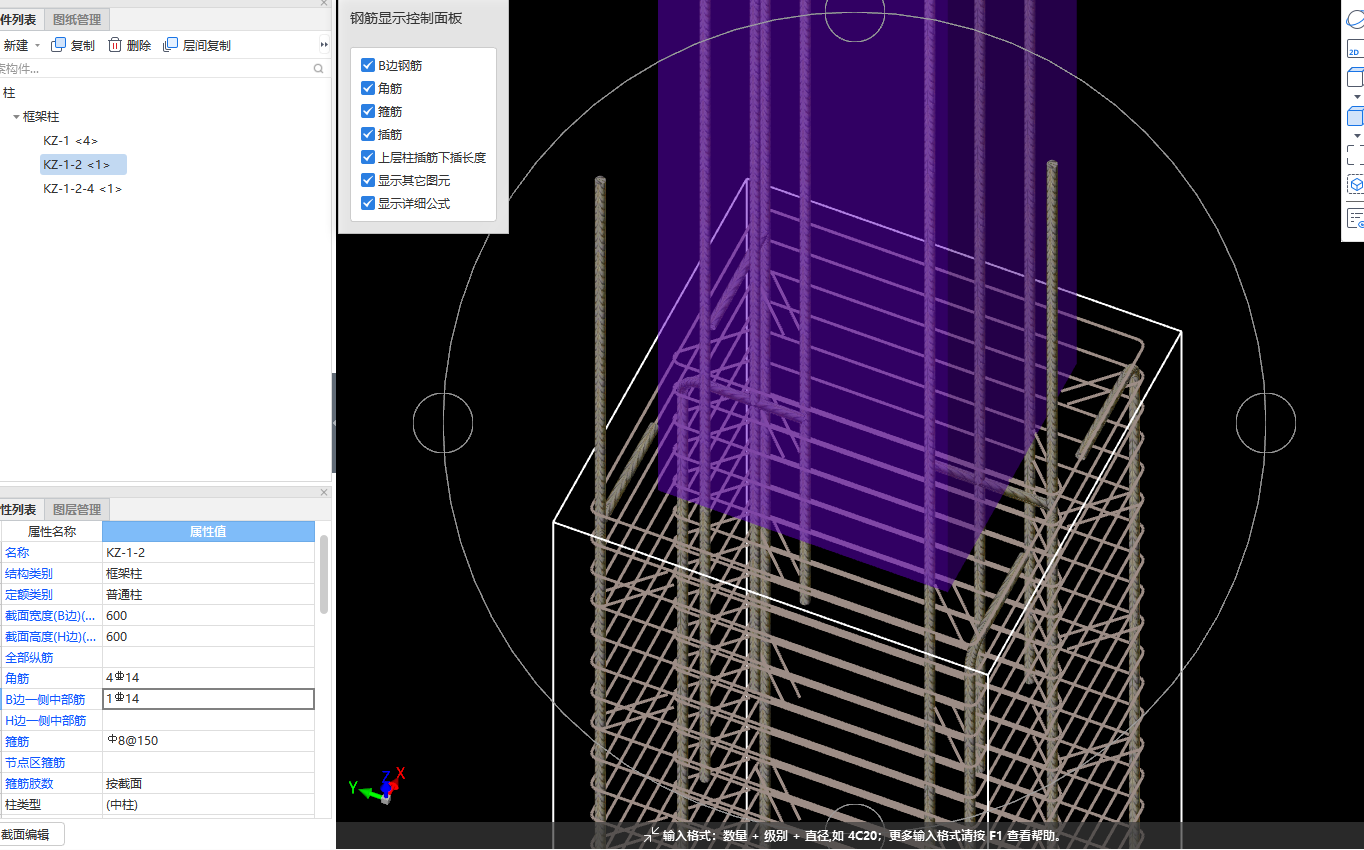Toggle the 角筋 checkbox

coord(368,88)
